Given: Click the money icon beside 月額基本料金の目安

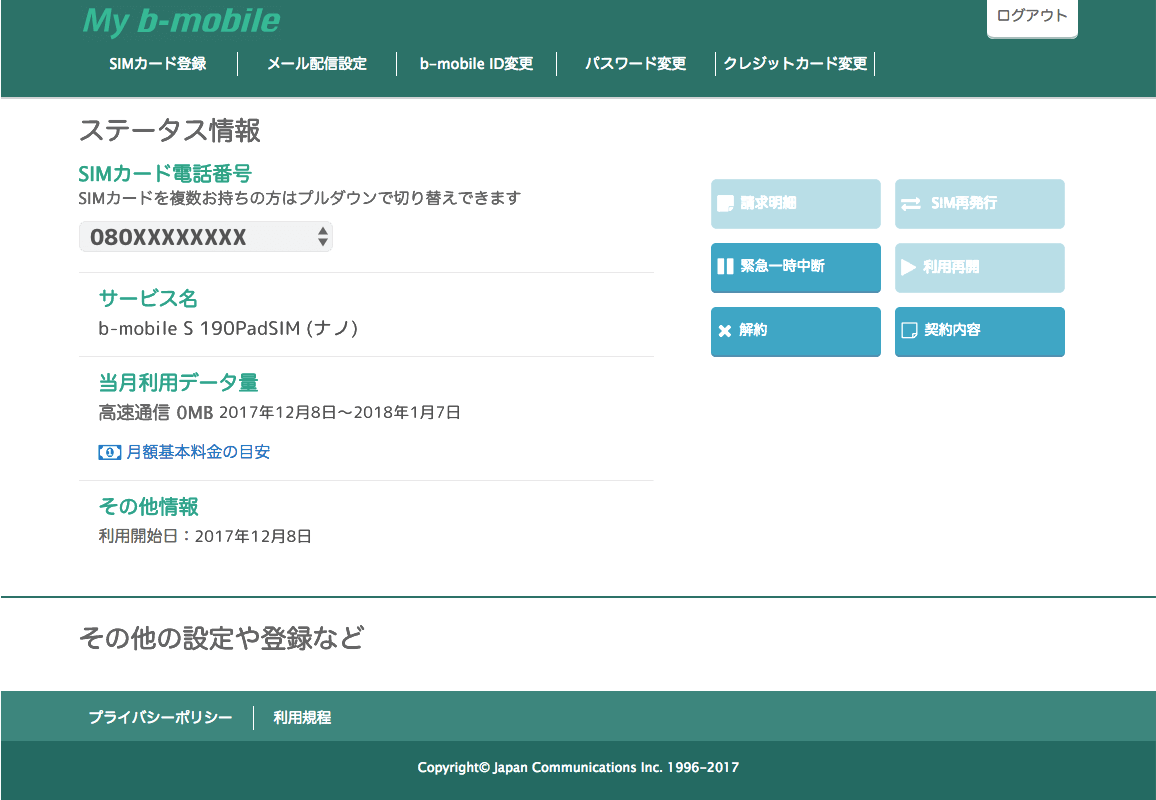Looking at the screenshot, I should coord(109,452).
